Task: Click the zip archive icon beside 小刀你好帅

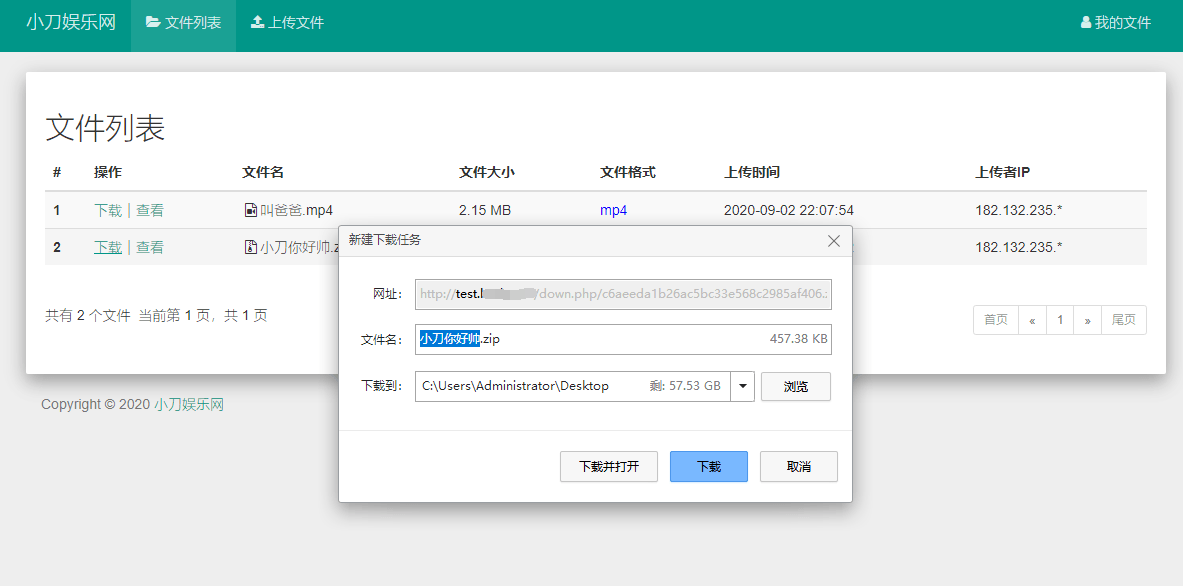Action: [251, 247]
